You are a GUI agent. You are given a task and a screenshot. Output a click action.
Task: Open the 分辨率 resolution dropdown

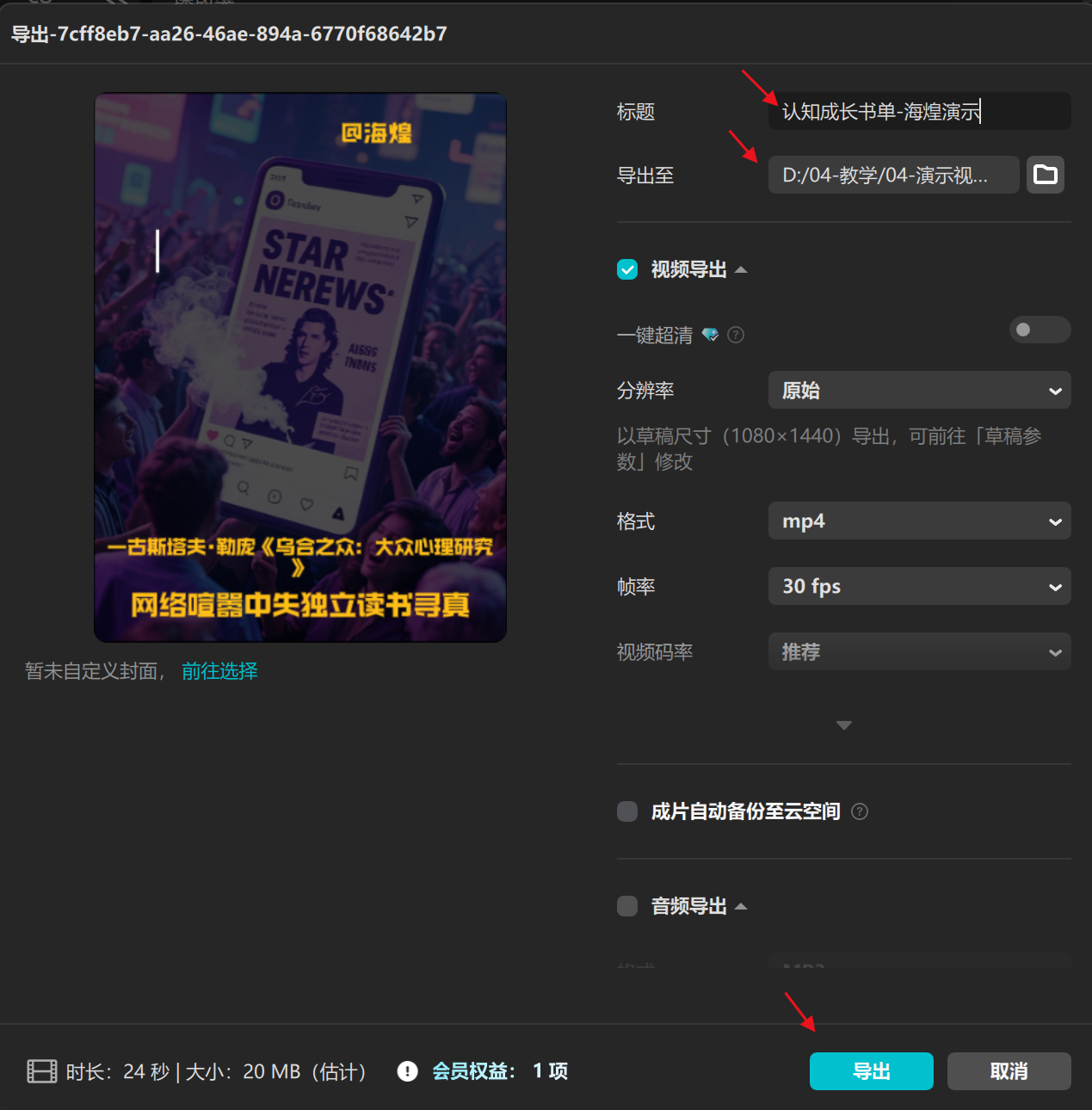point(919,390)
